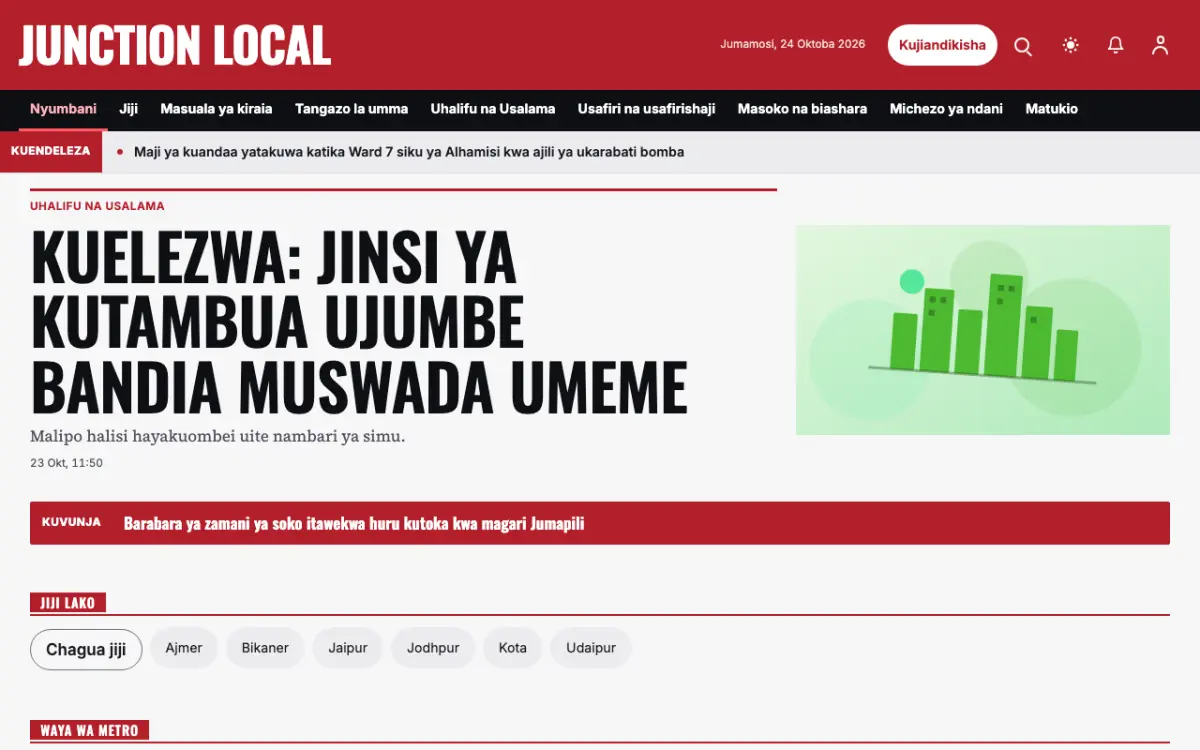
Task: Open Ward 7 water outage ticker headline
Action: (x=409, y=152)
